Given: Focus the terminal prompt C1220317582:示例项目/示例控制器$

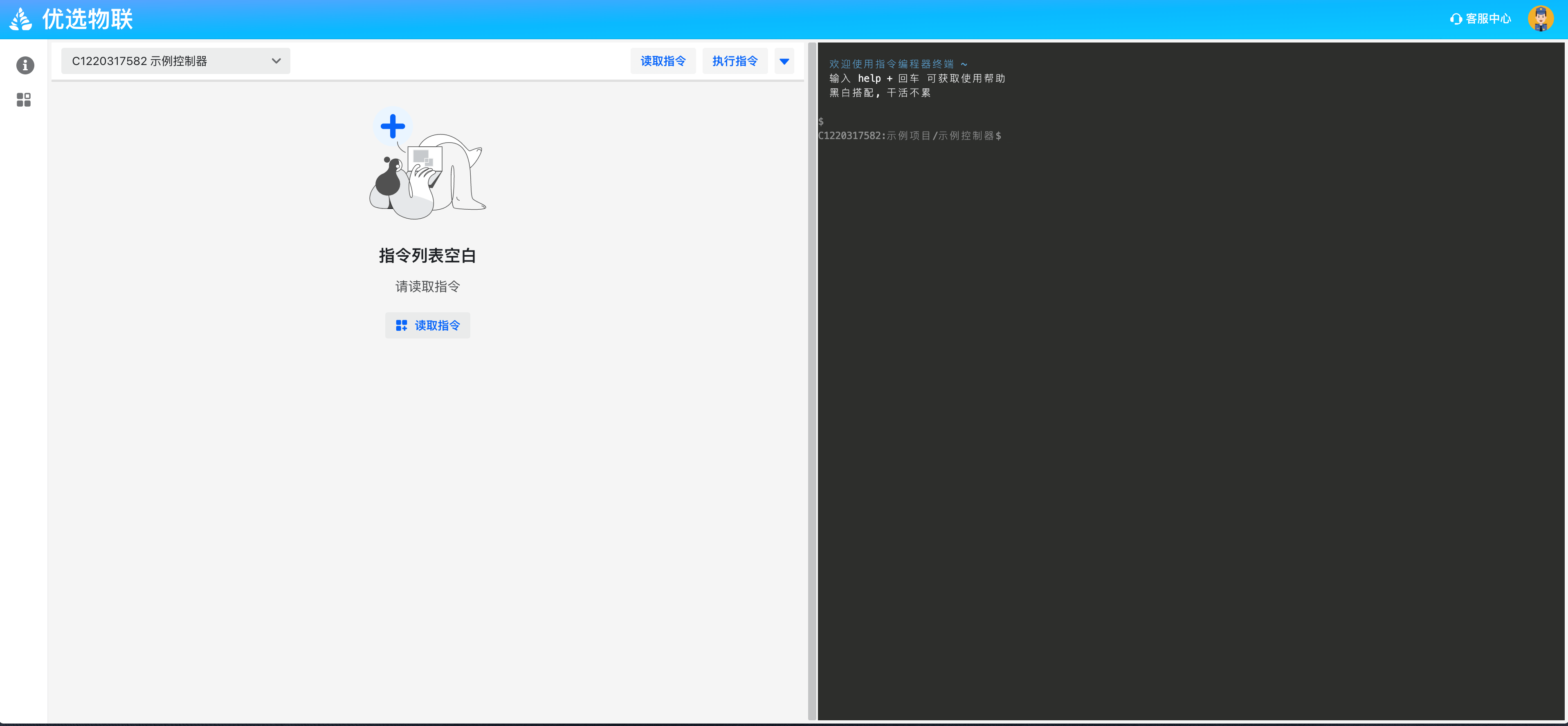Looking at the screenshot, I should tap(910, 136).
